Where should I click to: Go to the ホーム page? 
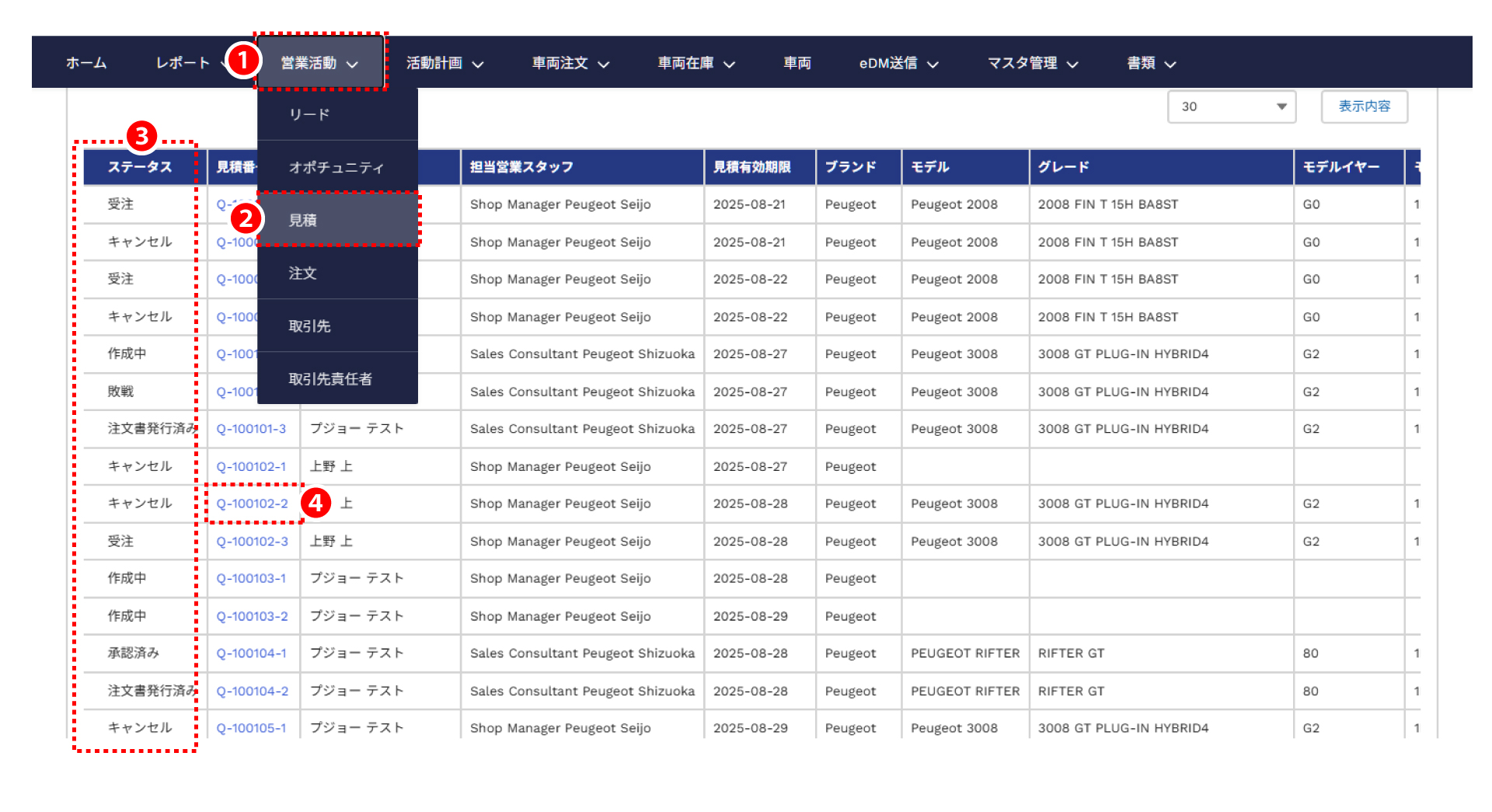click(x=86, y=63)
